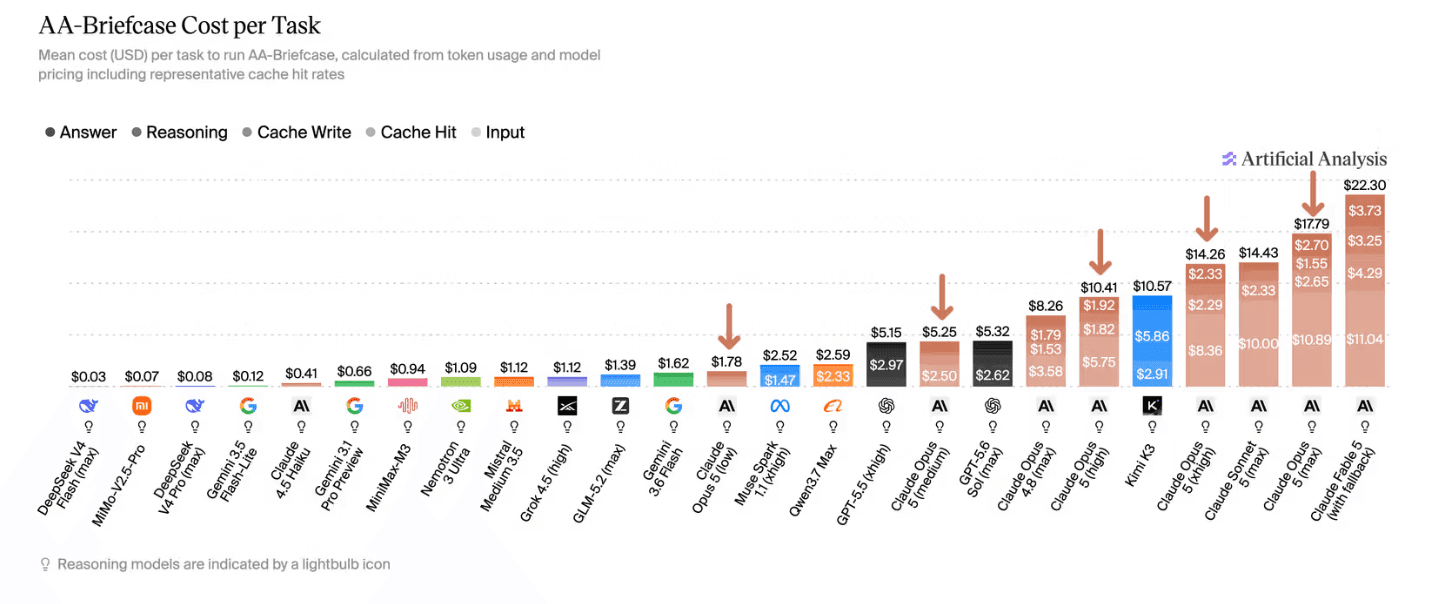
Task: Click the Xiaomi MiMo-V2.5-Pro logo icon
Action: pos(141,406)
